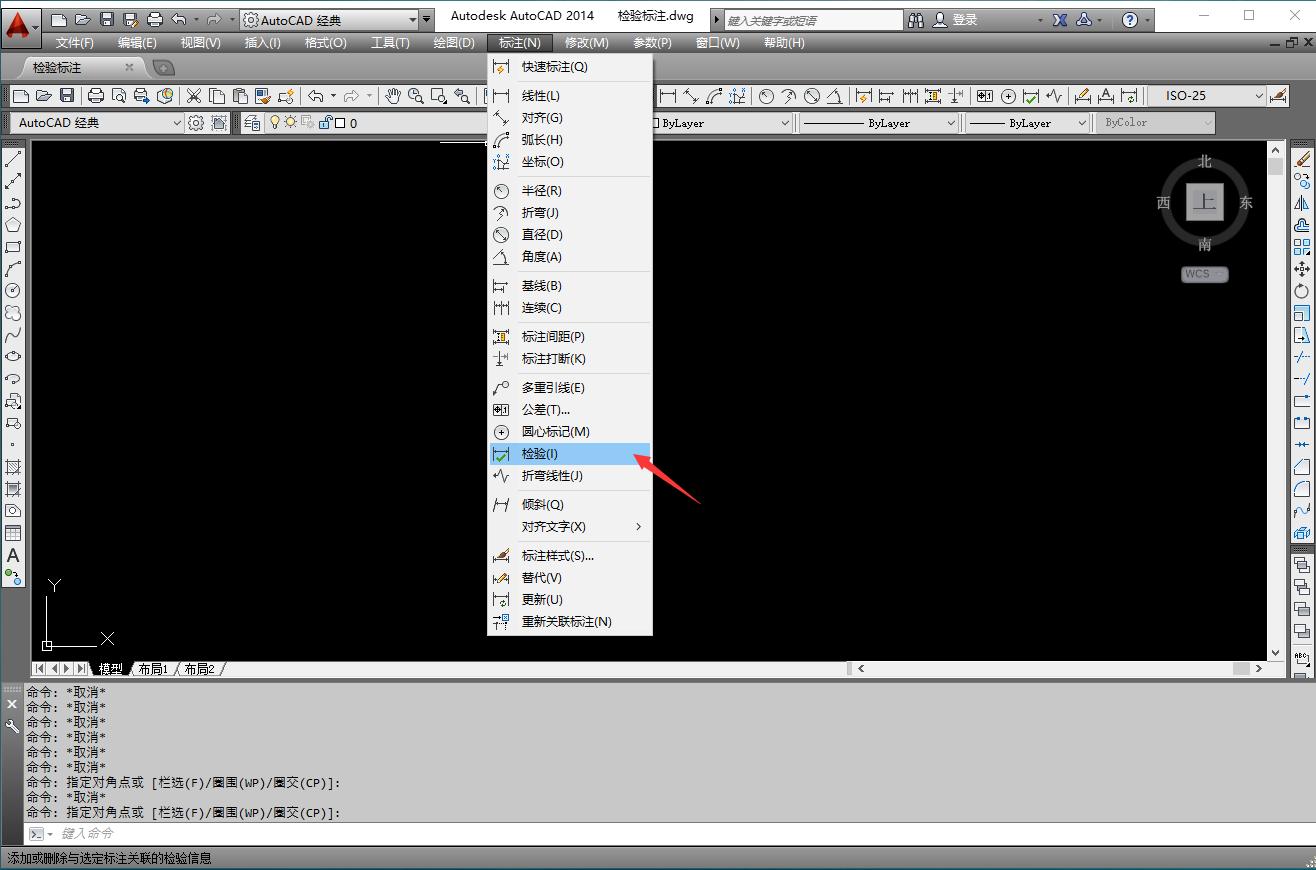Click the Erase tool in right toolbar

[x=1302, y=159]
